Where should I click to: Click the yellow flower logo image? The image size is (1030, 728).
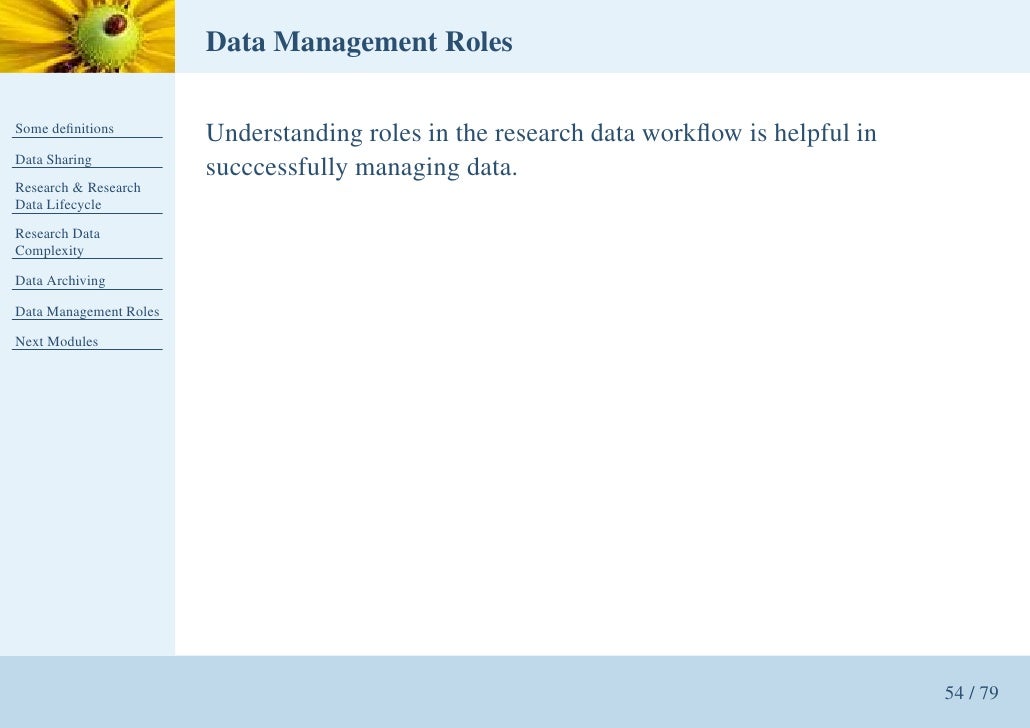click(x=87, y=36)
